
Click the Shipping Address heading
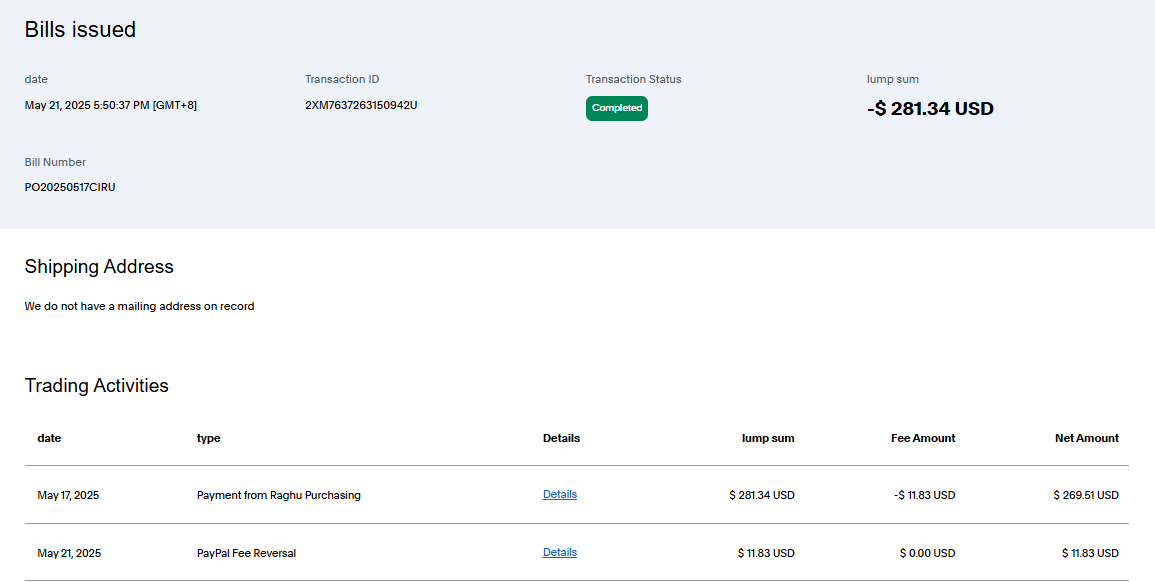click(x=99, y=267)
